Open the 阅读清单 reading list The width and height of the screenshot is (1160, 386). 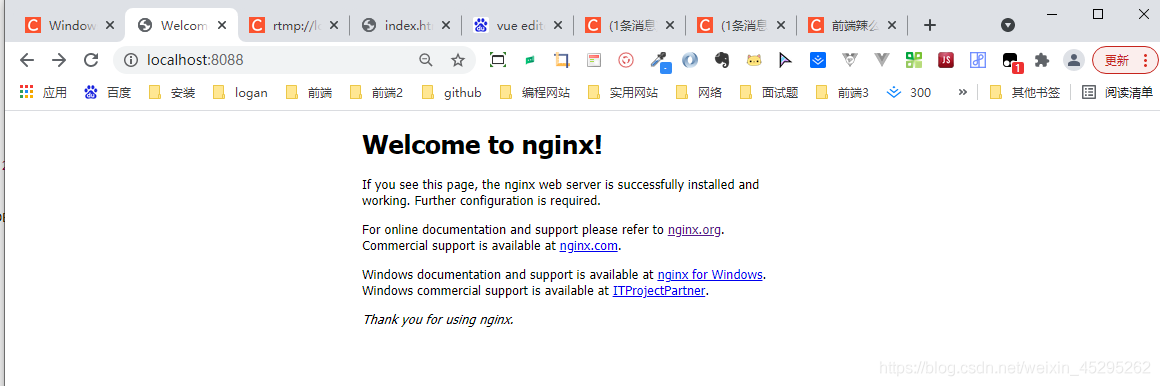pos(1117,92)
